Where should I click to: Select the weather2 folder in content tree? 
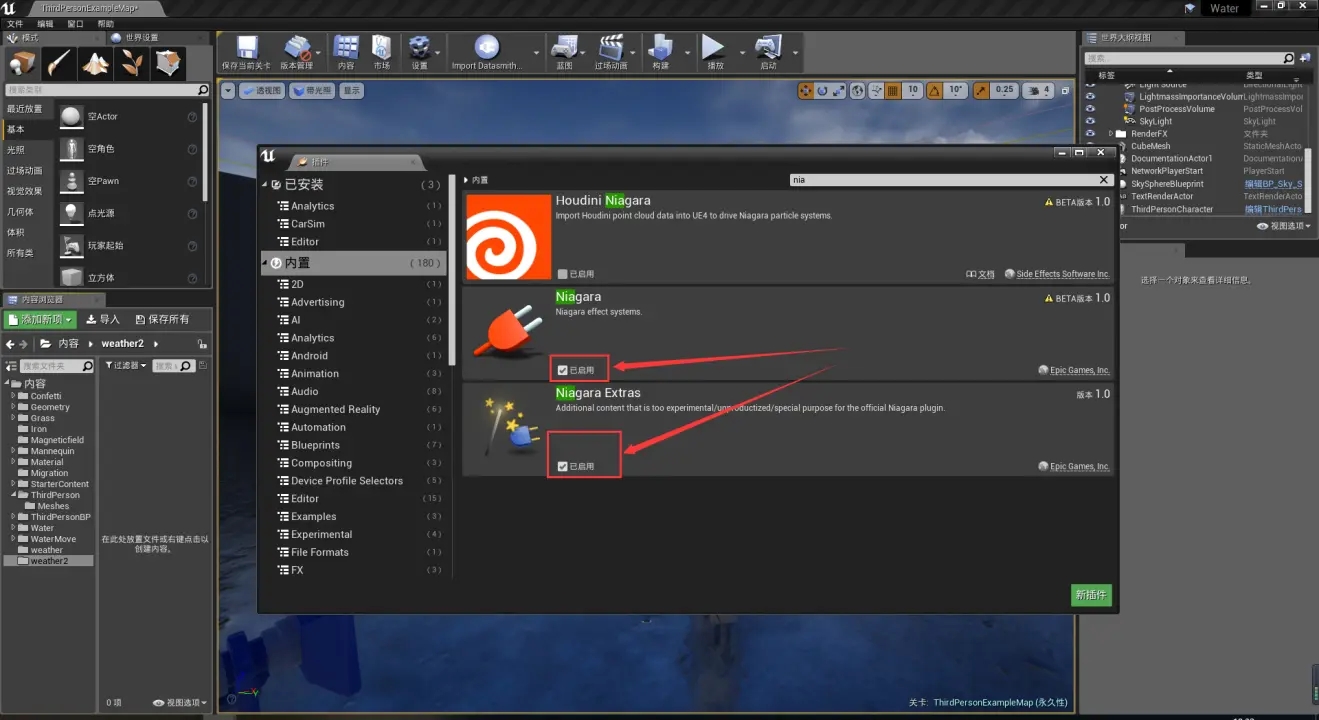point(49,561)
